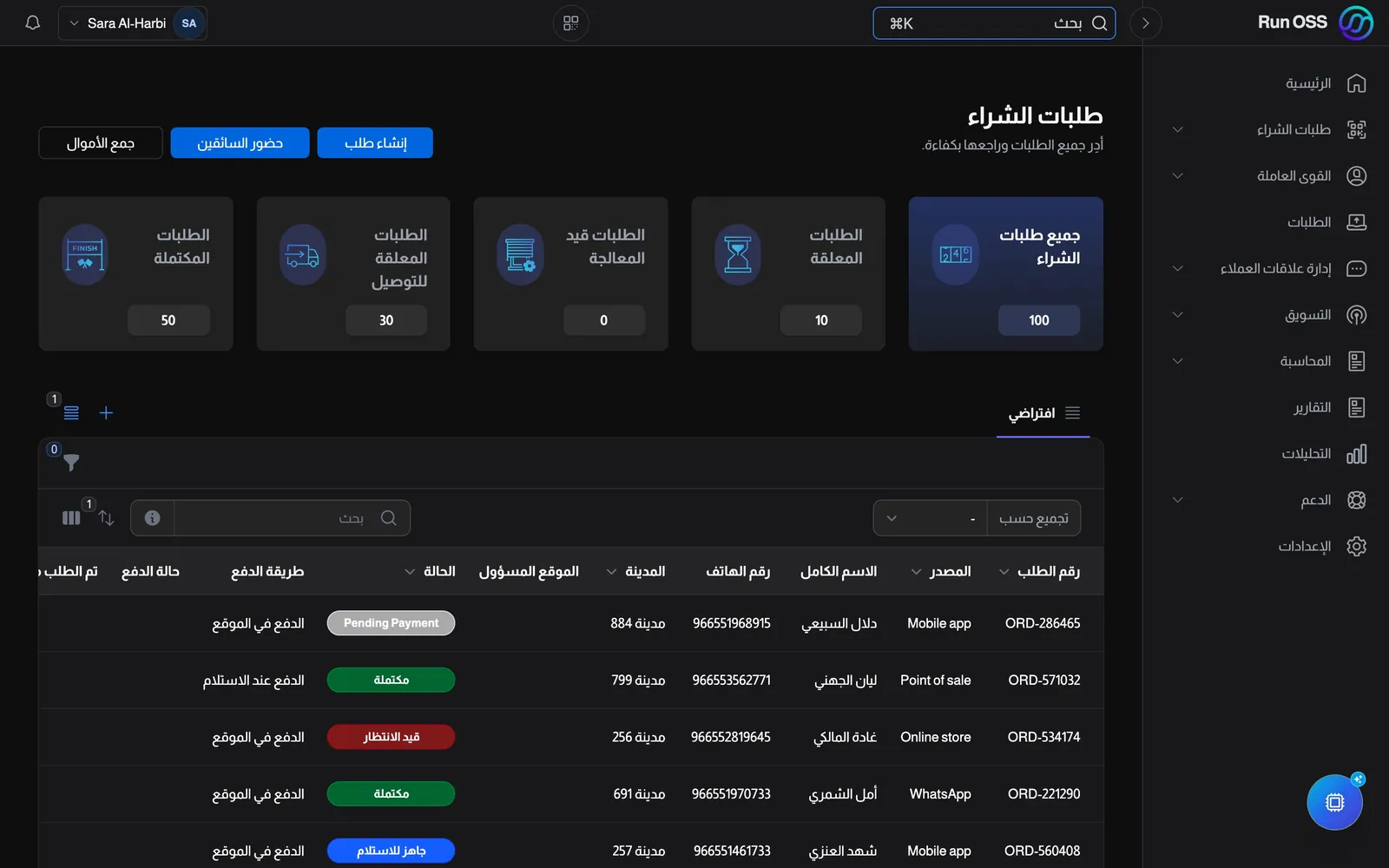
Task: Click the Run OSS logo icon
Action: point(1356,23)
